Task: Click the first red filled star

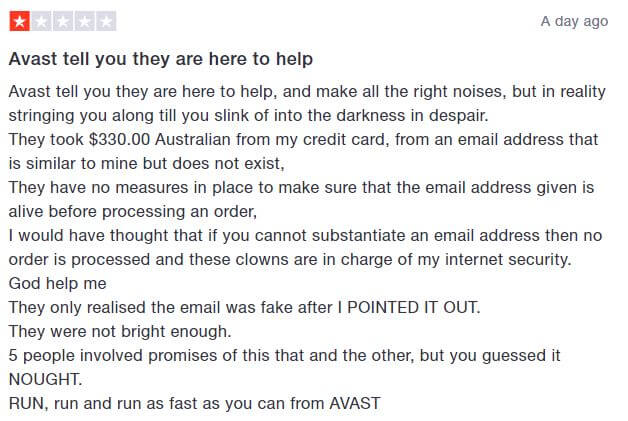Action: (20, 22)
